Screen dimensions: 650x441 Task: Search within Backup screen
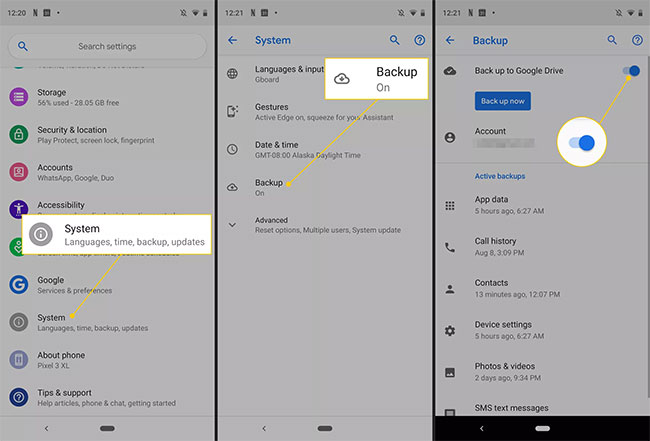(x=612, y=40)
